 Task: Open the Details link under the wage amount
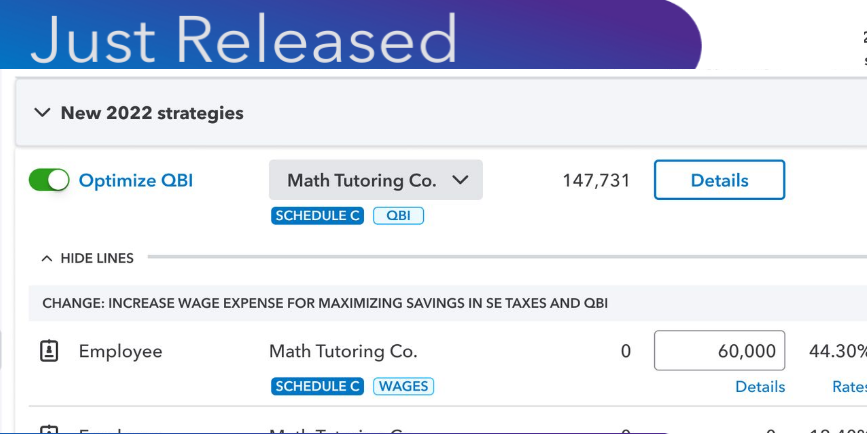tap(760, 387)
